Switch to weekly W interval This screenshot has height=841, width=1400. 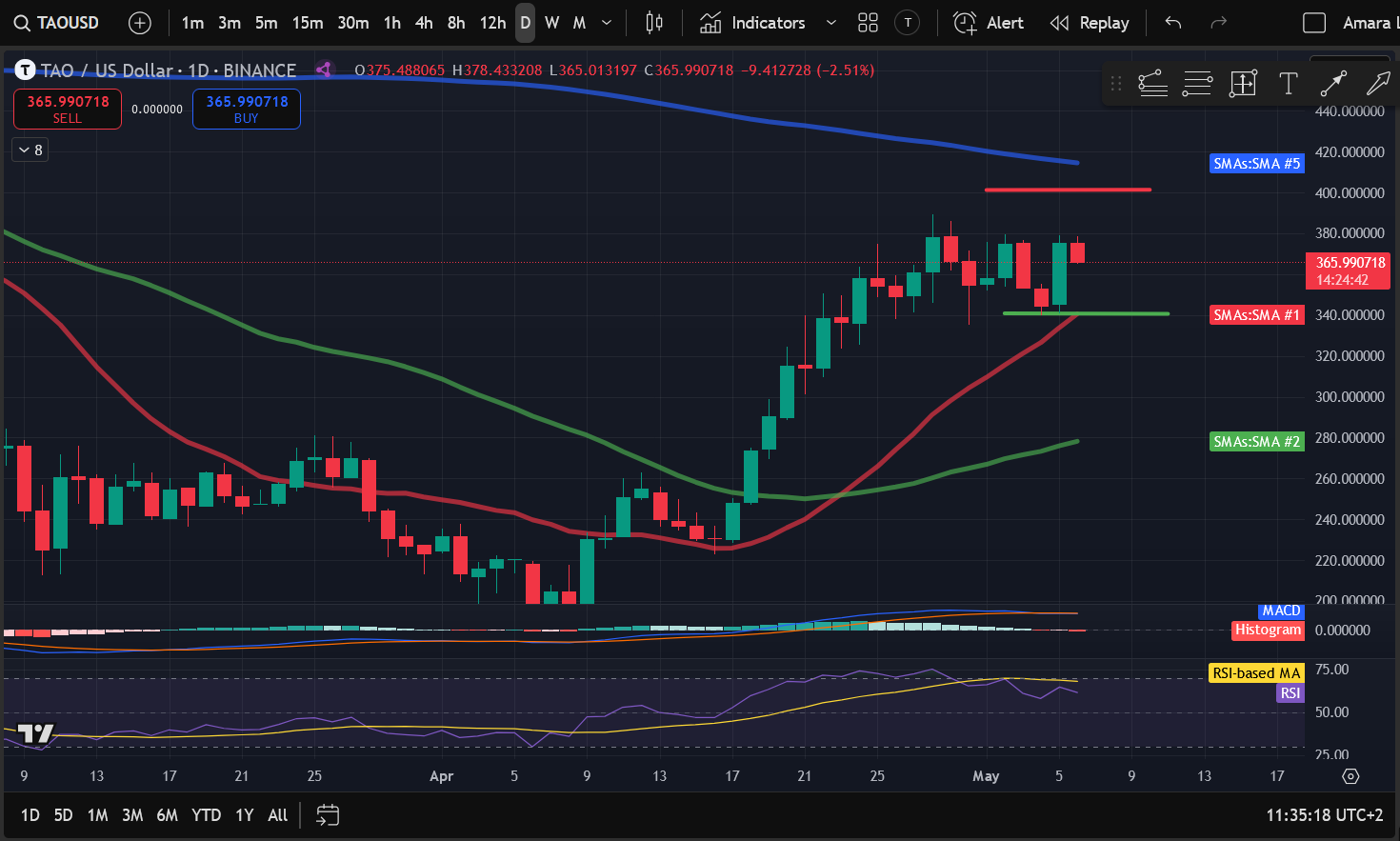(552, 23)
